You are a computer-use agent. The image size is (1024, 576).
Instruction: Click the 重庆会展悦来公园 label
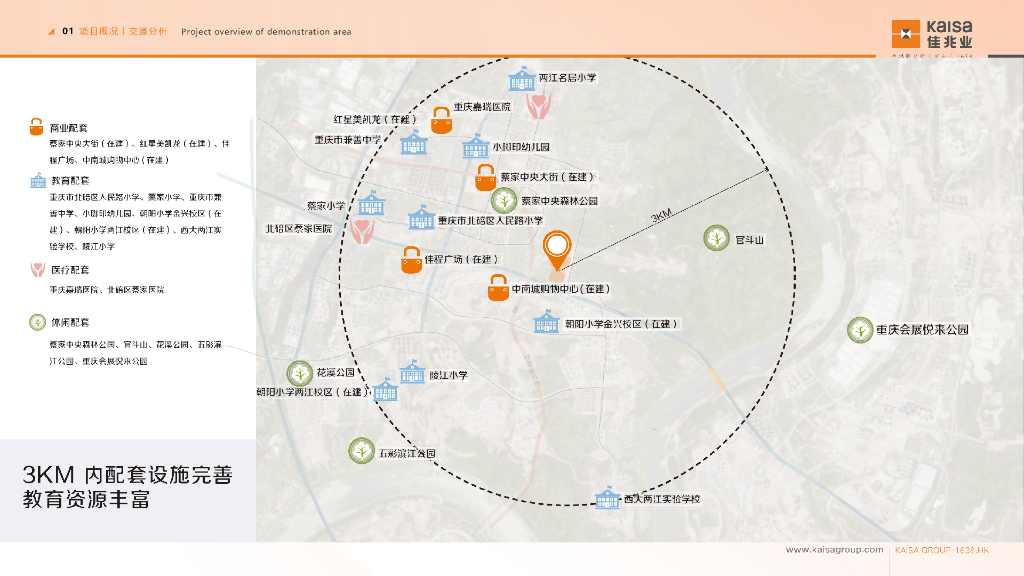click(x=922, y=330)
